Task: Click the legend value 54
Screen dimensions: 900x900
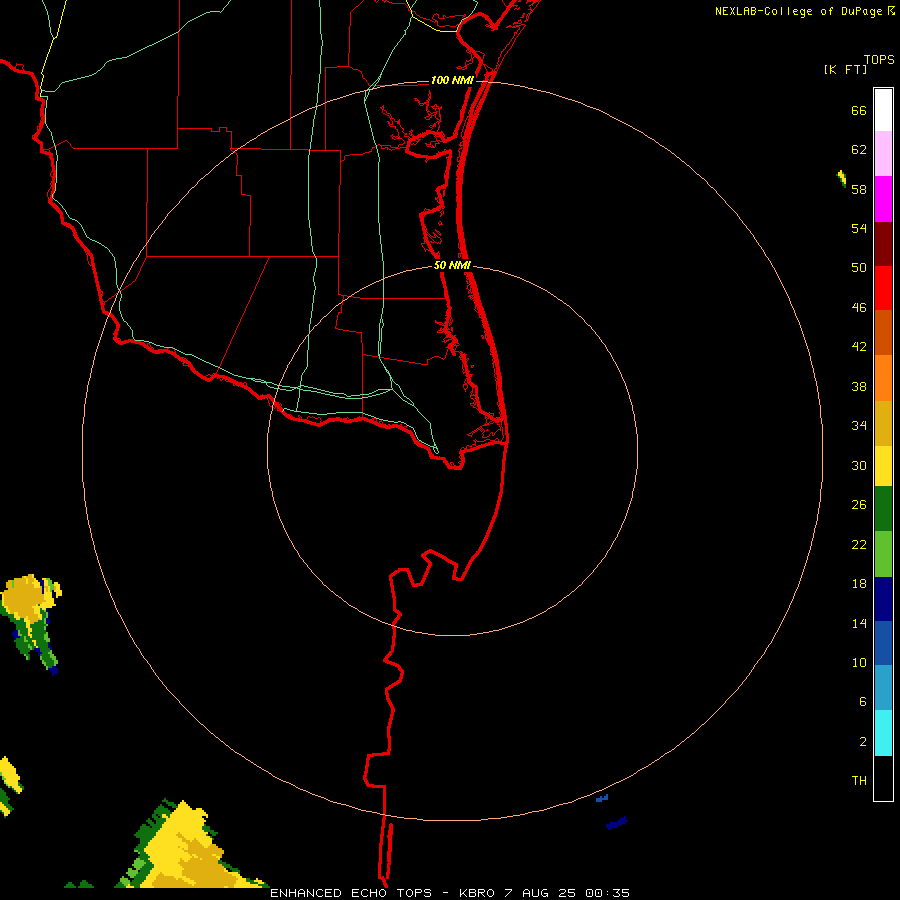Action: (859, 228)
